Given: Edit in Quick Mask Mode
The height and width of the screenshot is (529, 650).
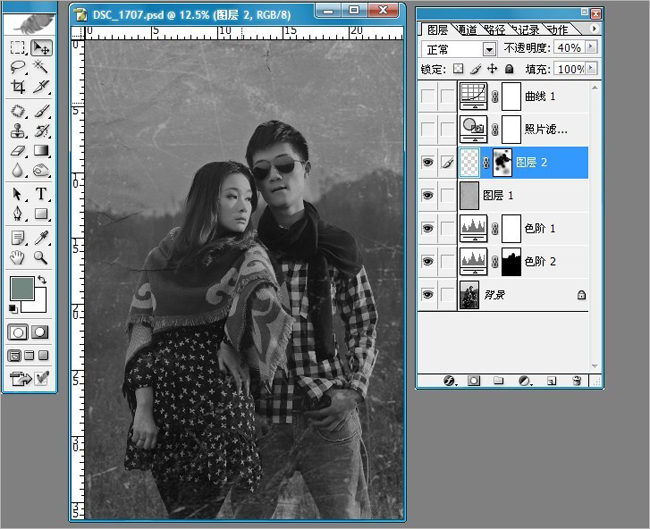Looking at the screenshot, I should [40, 332].
